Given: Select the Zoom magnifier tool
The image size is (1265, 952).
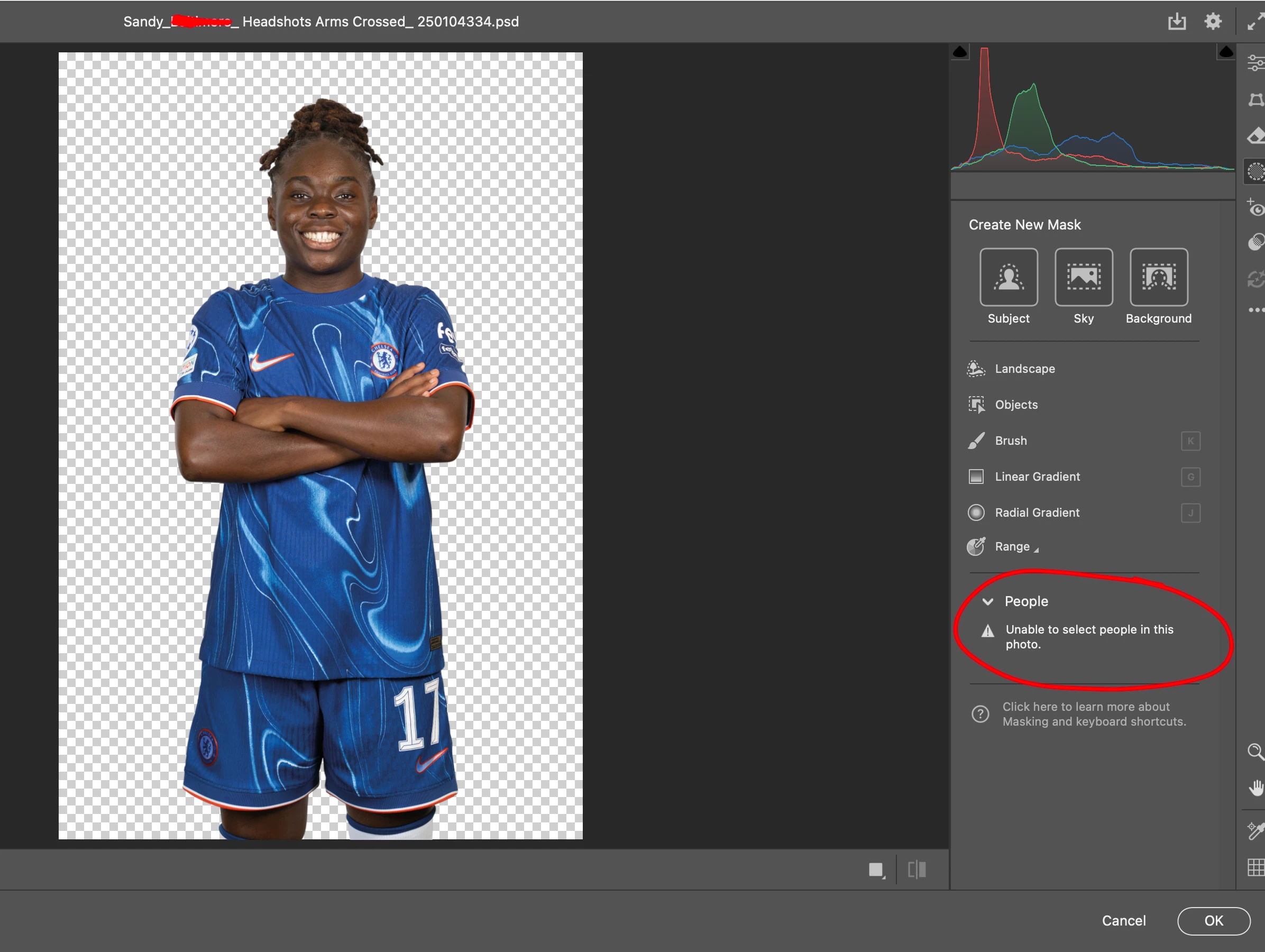Looking at the screenshot, I should coord(1255,752).
